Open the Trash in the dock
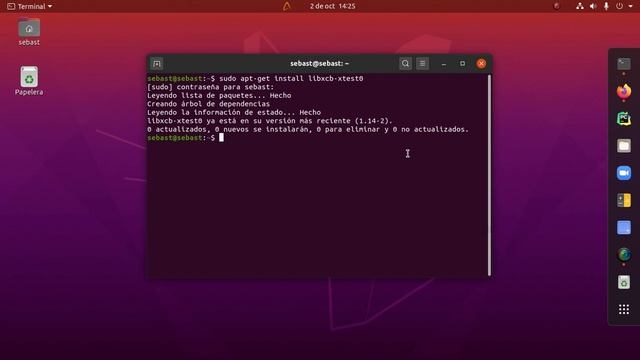 [x=624, y=282]
